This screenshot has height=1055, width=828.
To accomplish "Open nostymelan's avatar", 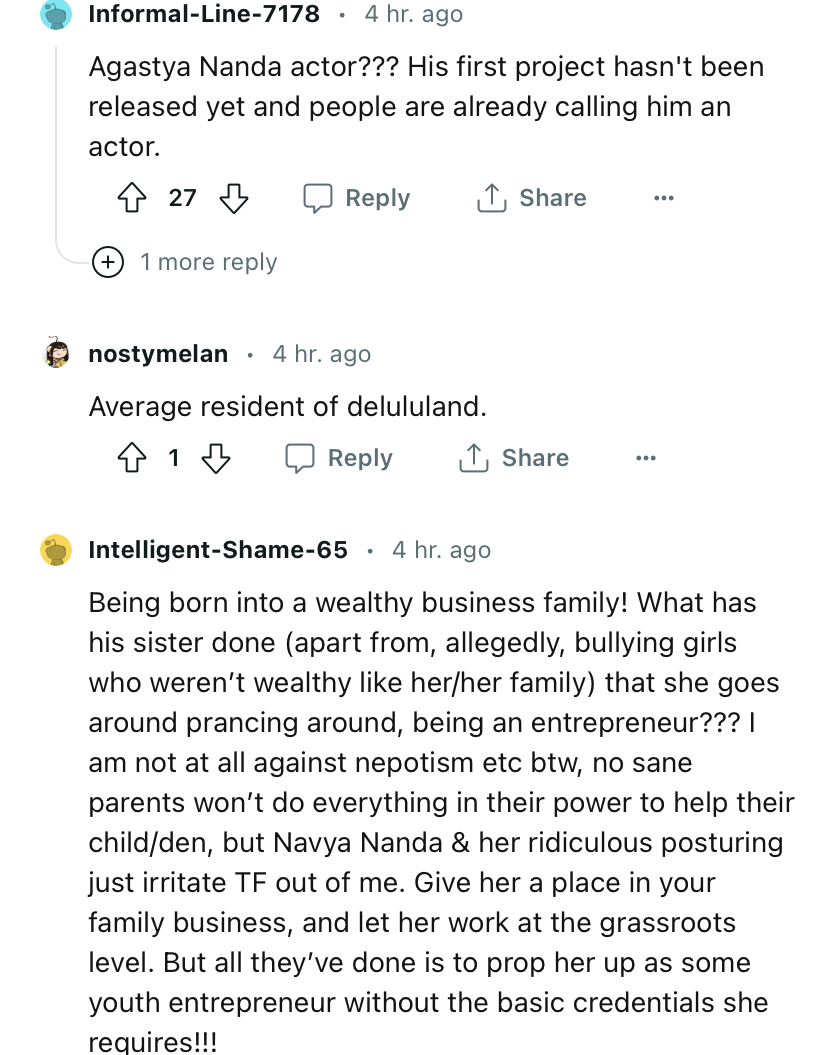I will pos(57,354).
